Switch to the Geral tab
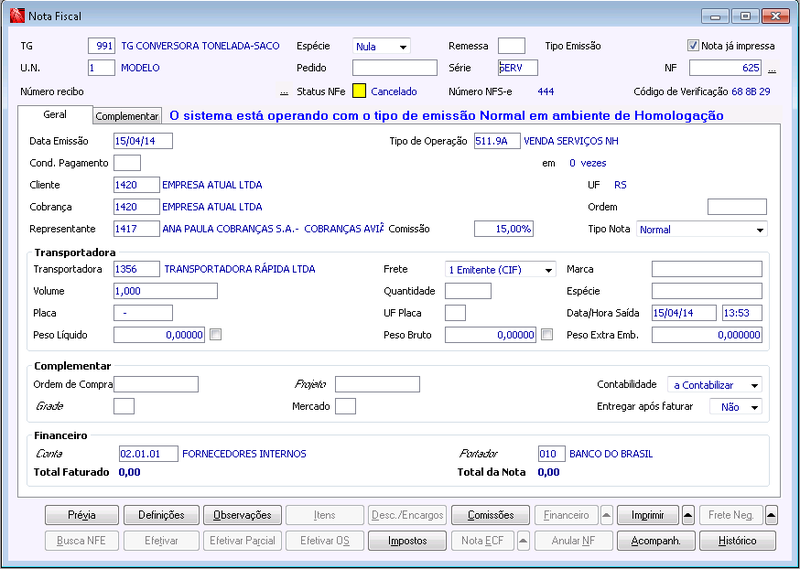The image size is (800, 569). tap(55, 115)
